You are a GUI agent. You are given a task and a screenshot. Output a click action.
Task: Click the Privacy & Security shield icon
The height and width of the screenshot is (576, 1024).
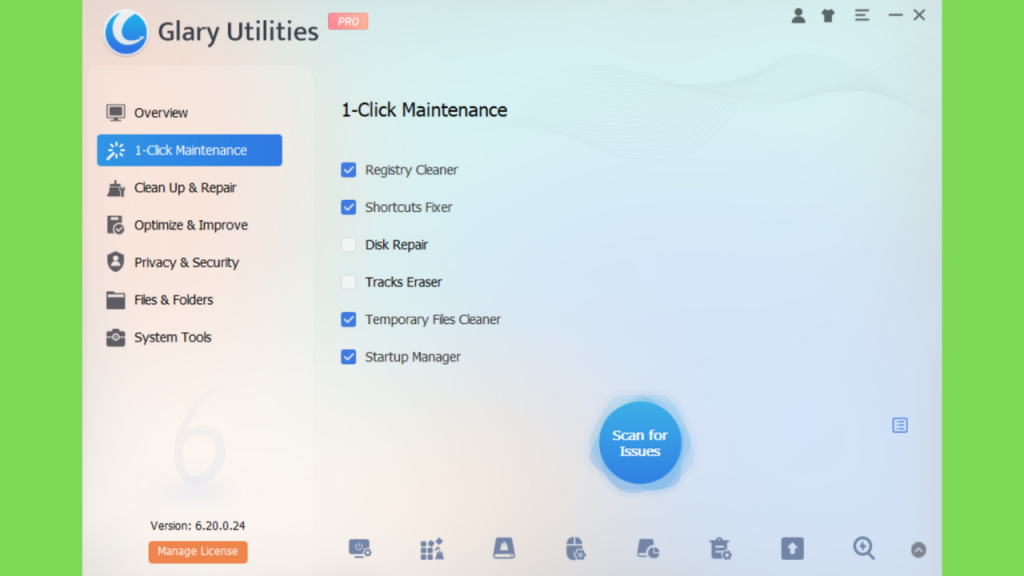pyautogui.click(x=116, y=262)
